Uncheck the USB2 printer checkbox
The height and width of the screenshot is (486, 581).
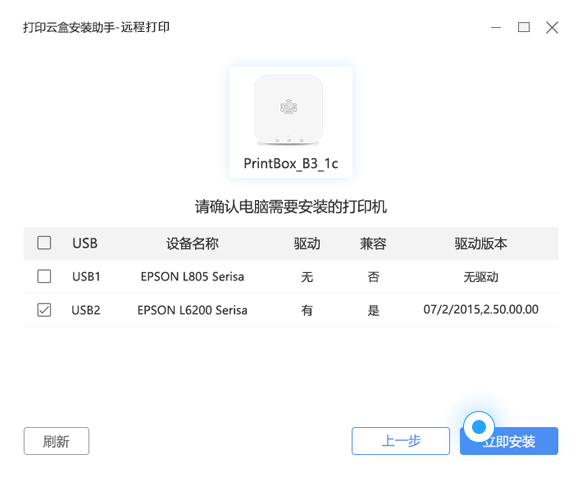(x=44, y=310)
